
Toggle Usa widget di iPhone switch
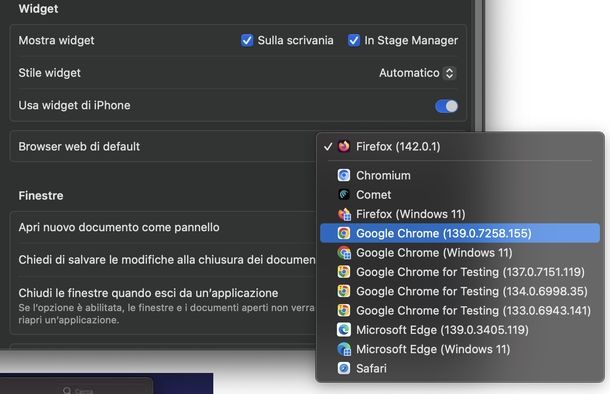[x=446, y=106]
